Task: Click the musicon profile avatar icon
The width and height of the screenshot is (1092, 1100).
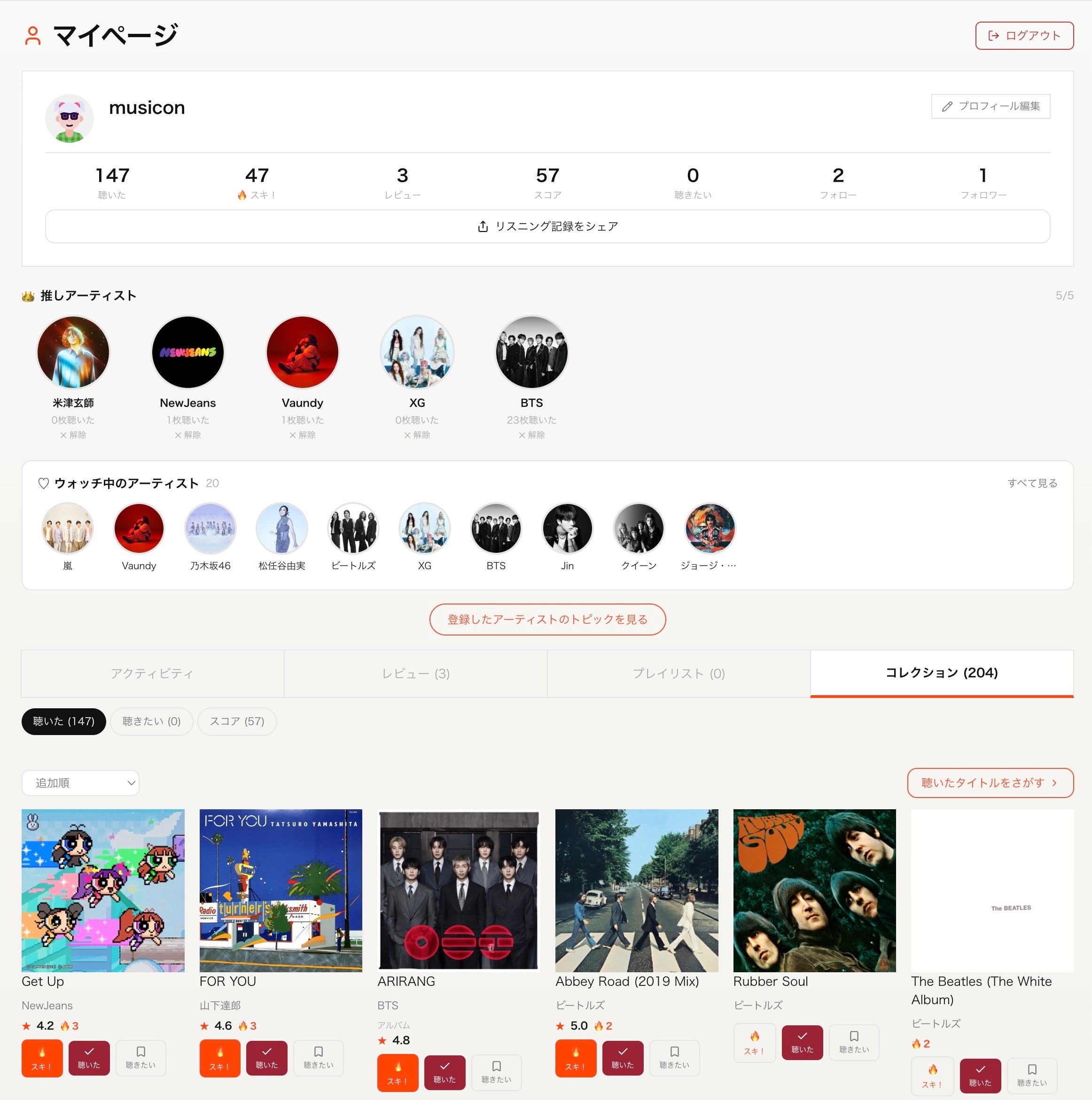Action: 70,118
